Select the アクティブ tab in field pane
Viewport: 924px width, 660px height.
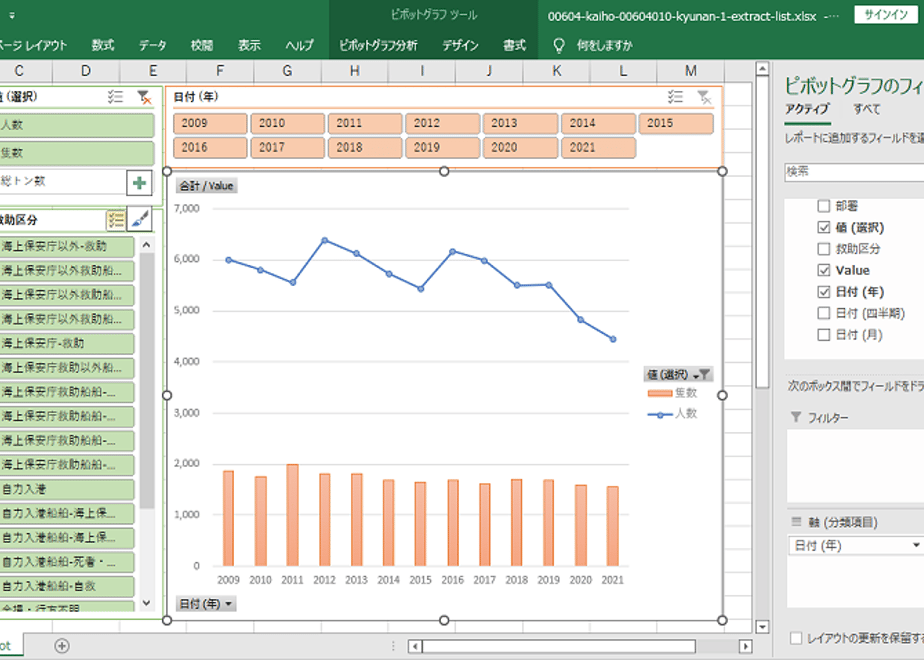pyautogui.click(x=807, y=109)
